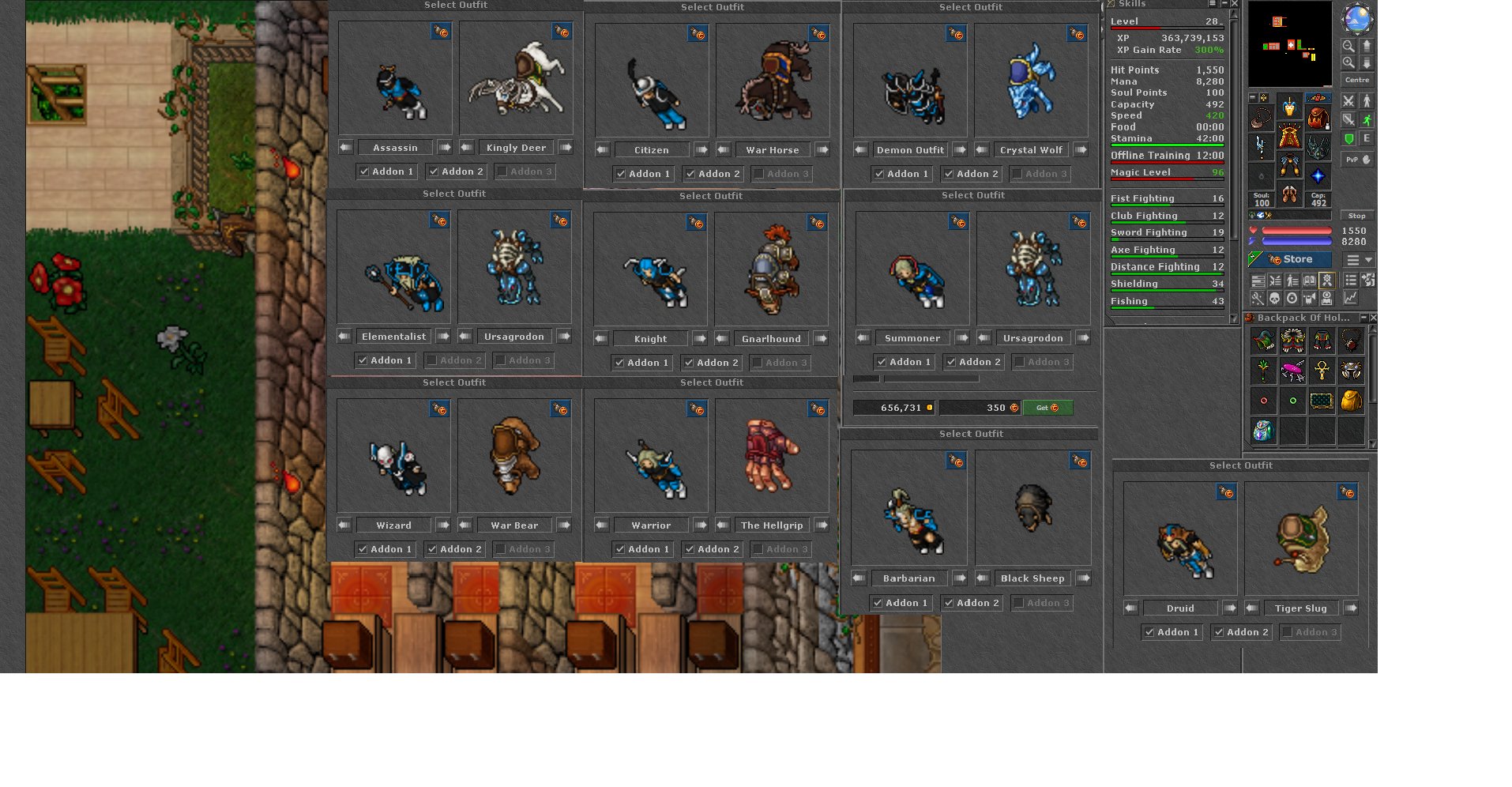Click the helmet in the equipment head slot

coord(1290,106)
